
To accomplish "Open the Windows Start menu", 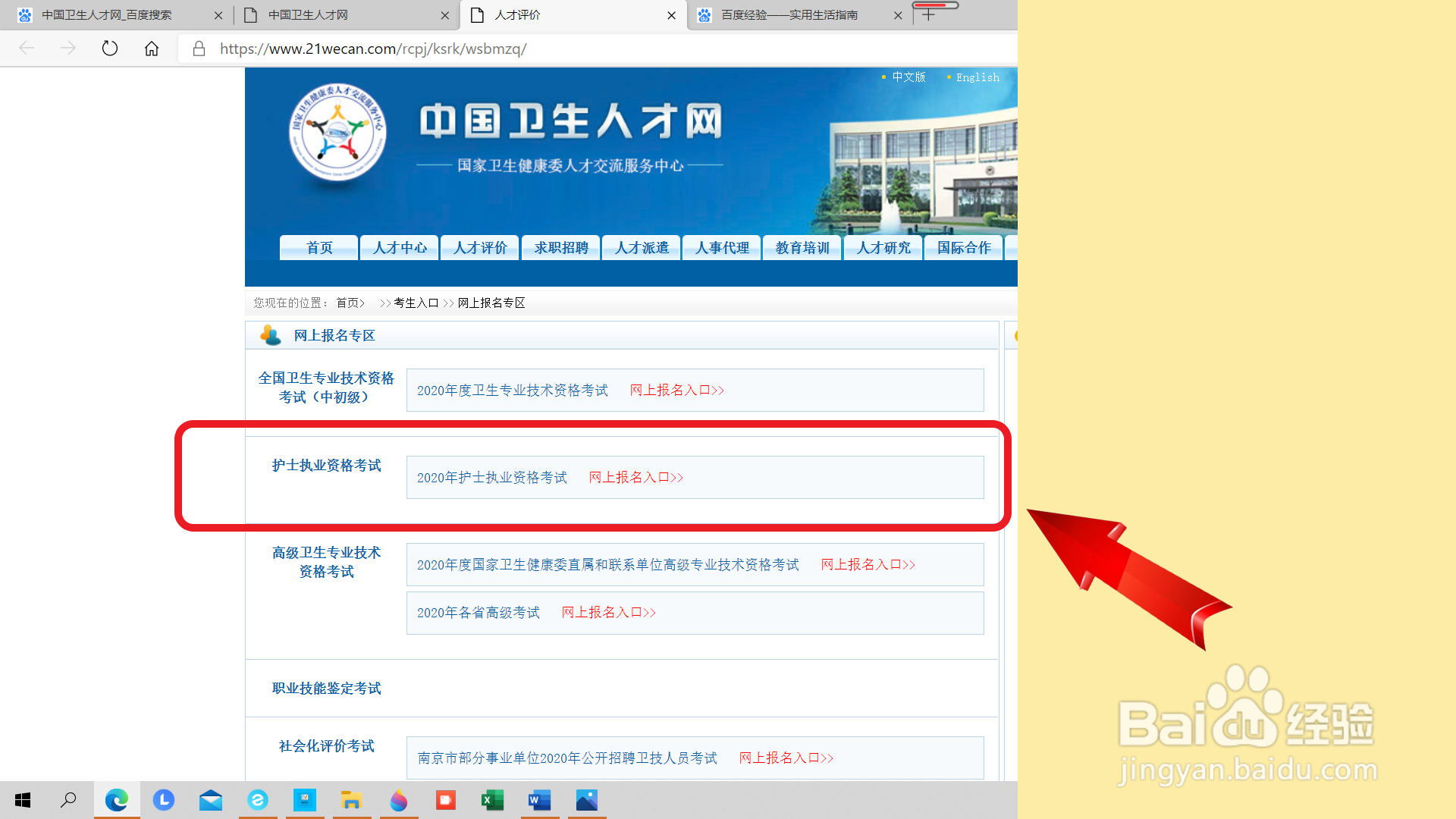I will (x=23, y=800).
